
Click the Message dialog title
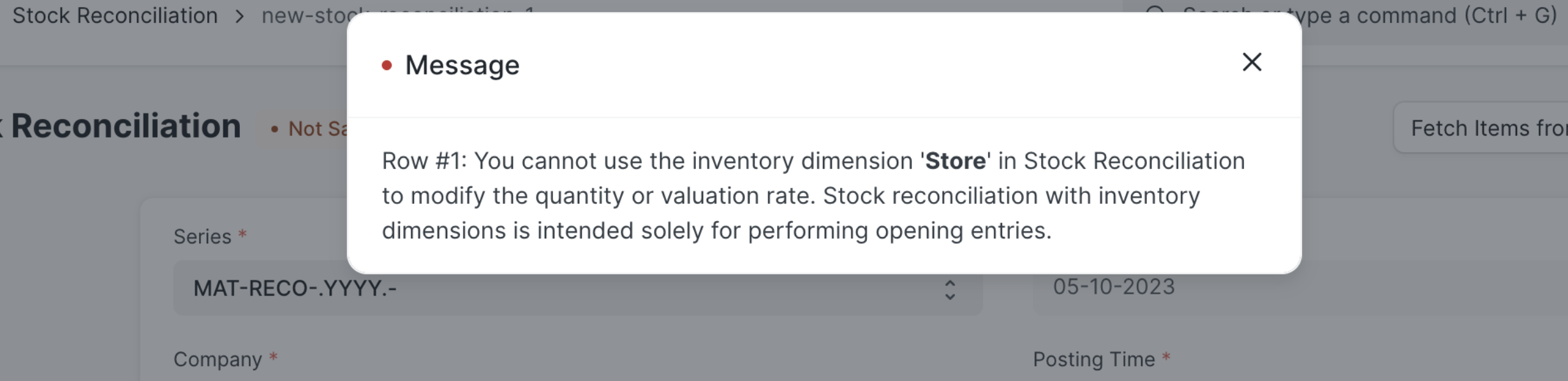click(x=462, y=65)
